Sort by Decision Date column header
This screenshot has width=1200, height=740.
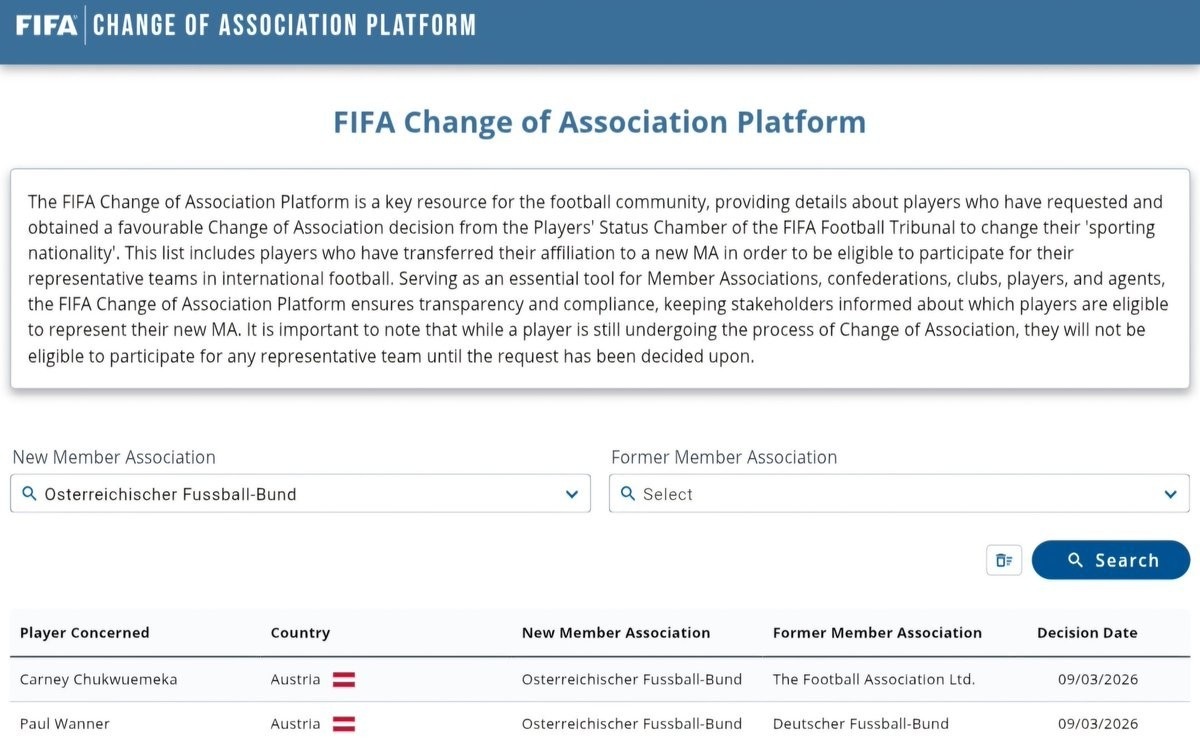click(1087, 633)
